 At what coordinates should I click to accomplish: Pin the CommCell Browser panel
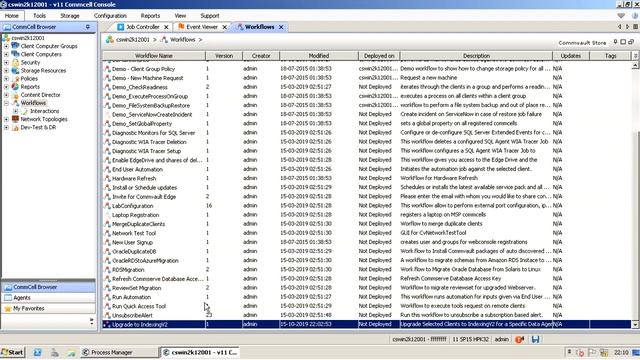click(88, 27)
